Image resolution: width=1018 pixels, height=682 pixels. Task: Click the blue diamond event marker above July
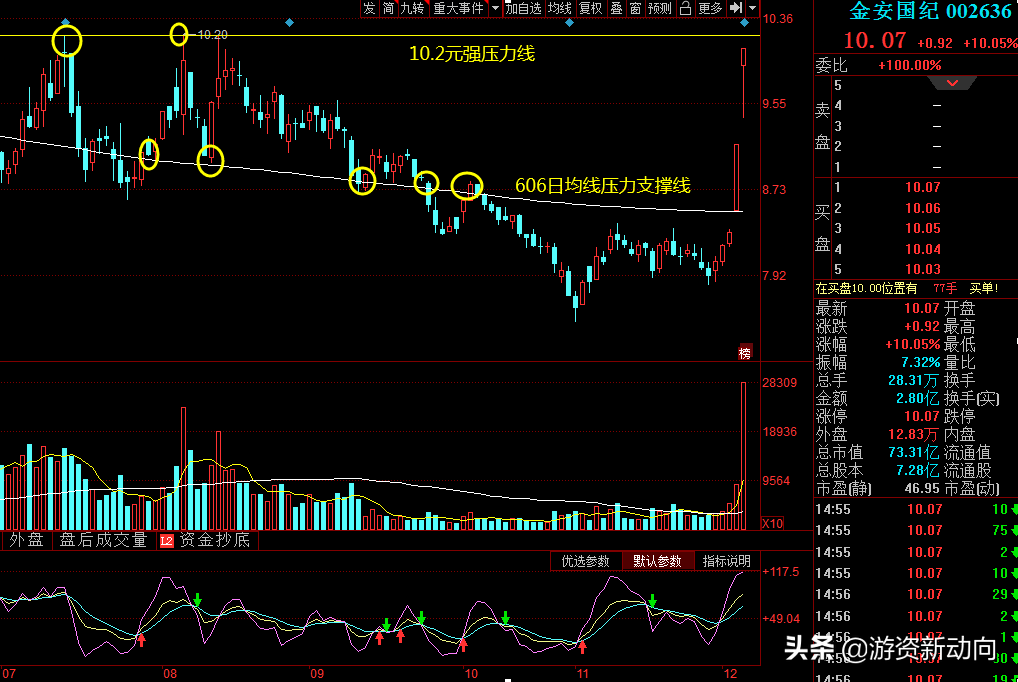tap(65, 23)
